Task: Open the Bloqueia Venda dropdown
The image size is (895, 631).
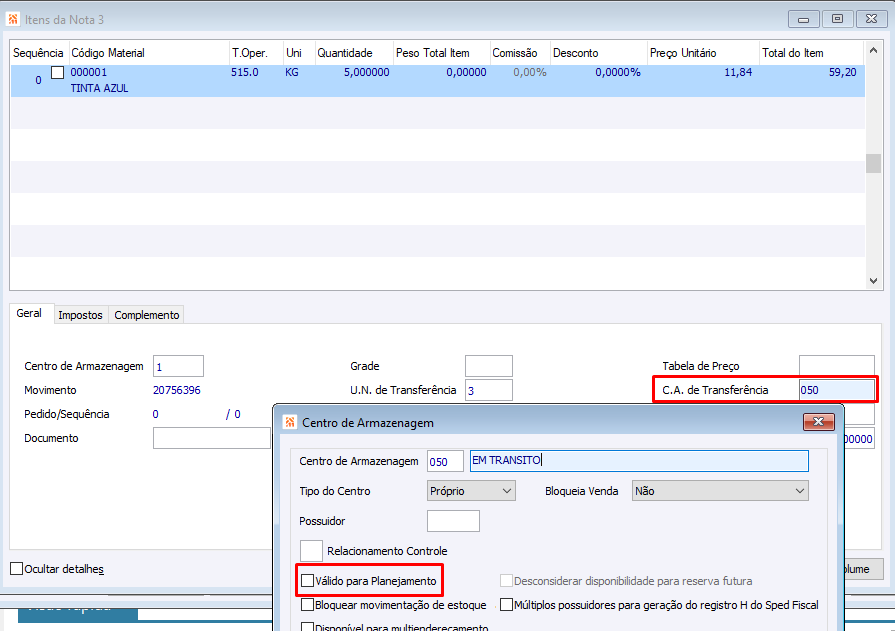Action: point(720,491)
